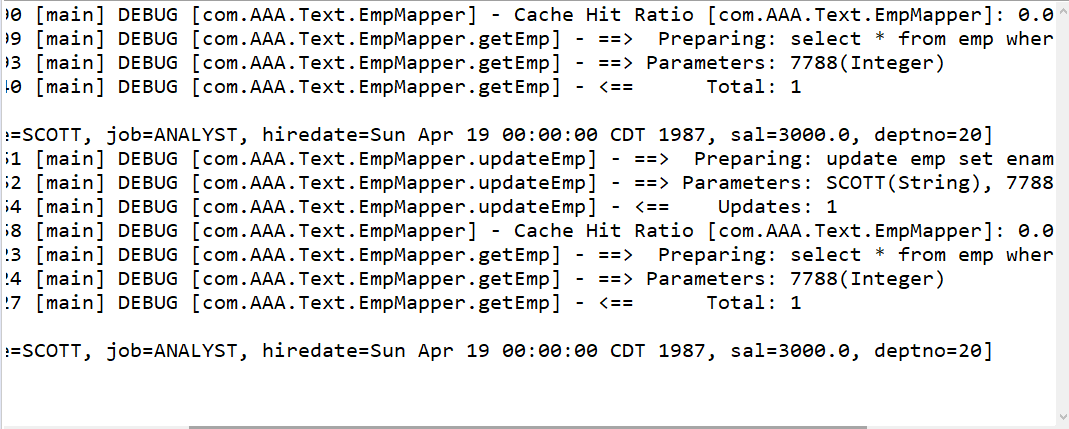
Task: Click the second getEmp Preparing select line
Action: [x=529, y=254]
